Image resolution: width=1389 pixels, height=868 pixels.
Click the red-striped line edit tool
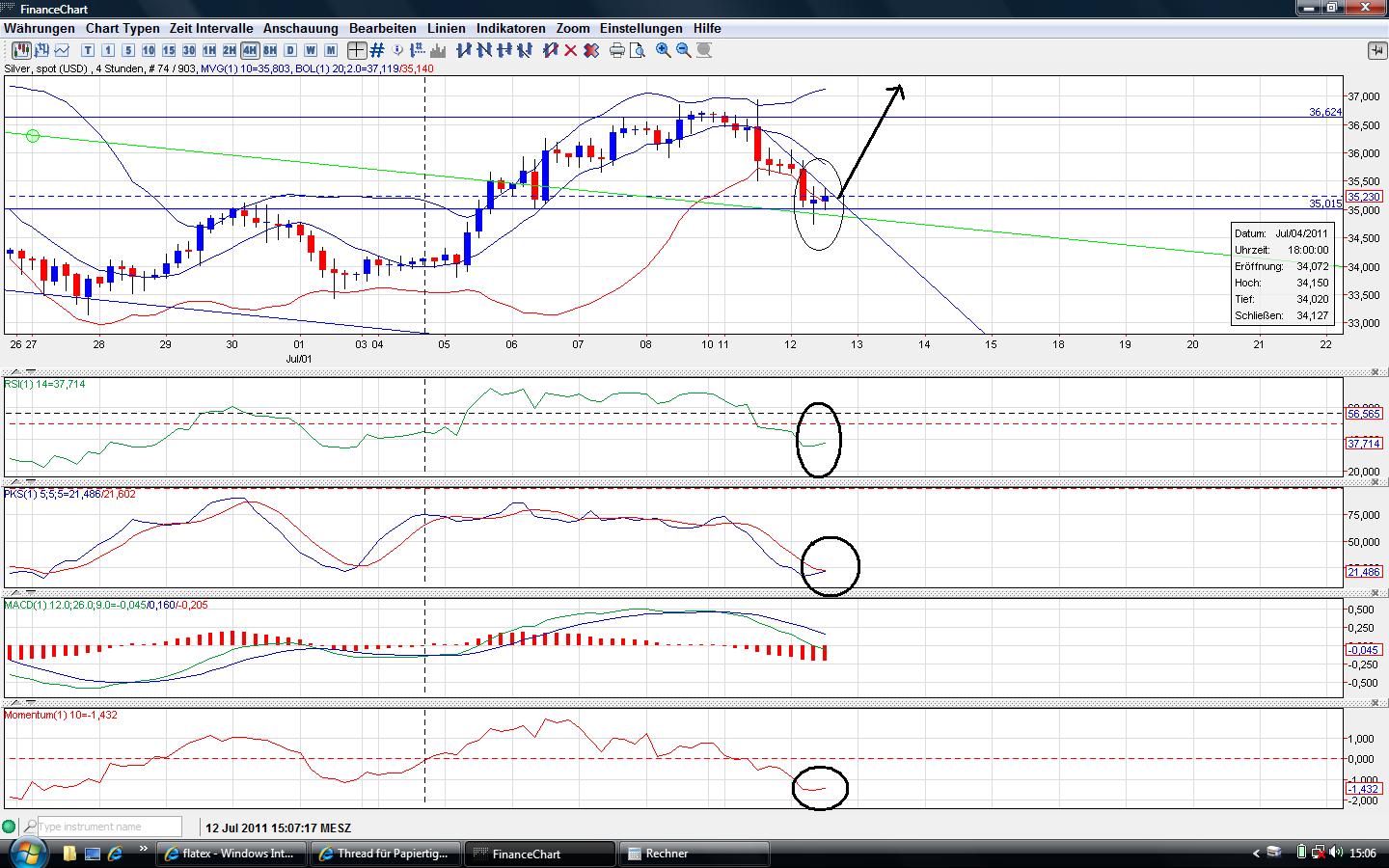[550, 50]
